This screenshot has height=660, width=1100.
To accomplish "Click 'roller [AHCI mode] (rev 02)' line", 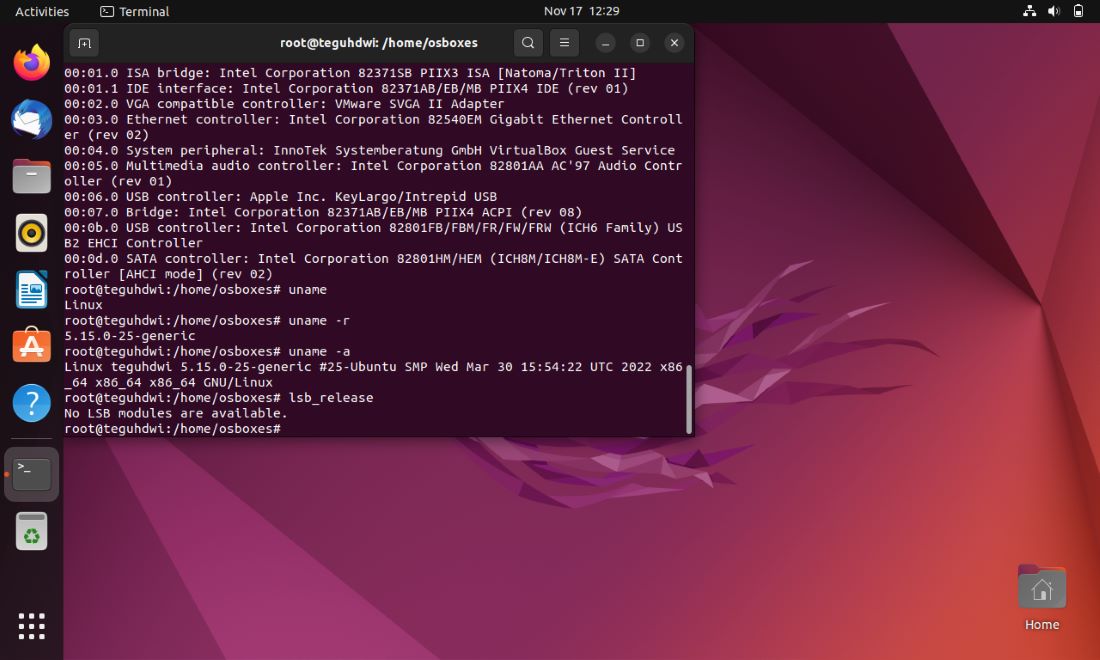I will click(x=168, y=274).
